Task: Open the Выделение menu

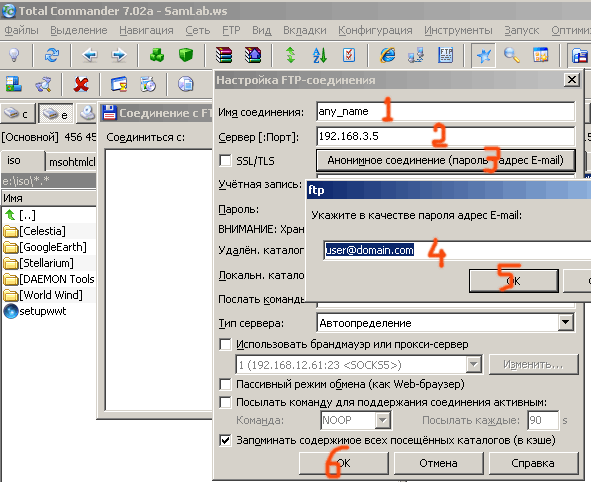Action: (79, 30)
